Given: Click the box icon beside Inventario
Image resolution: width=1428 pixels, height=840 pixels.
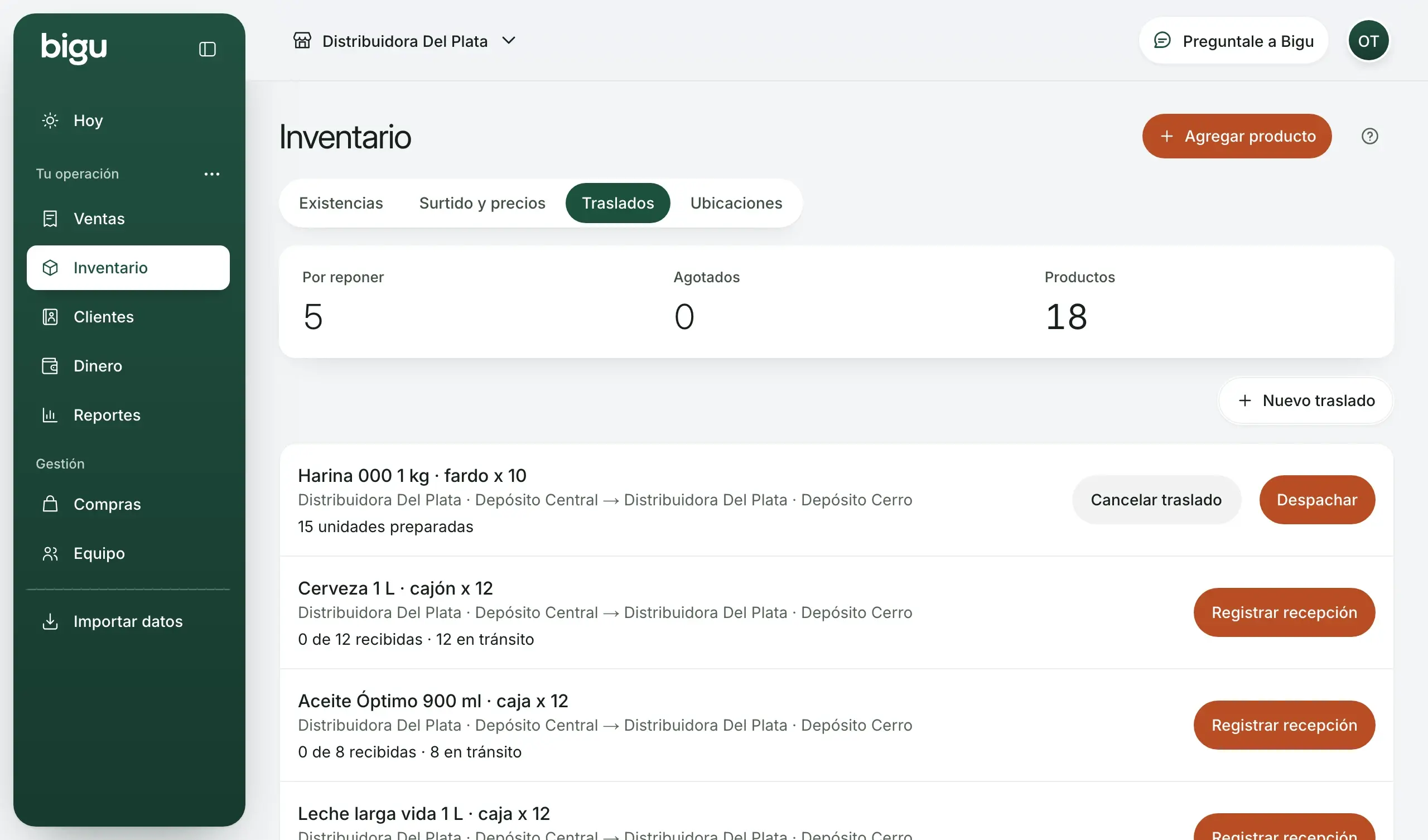Looking at the screenshot, I should [x=50, y=268].
